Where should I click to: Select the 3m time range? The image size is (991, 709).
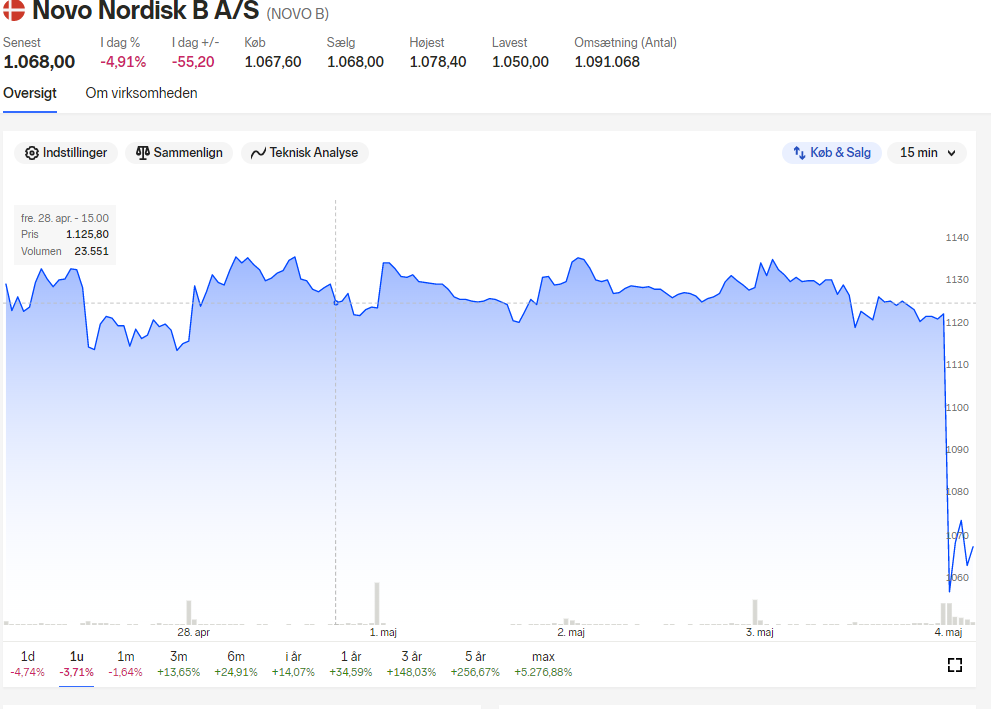[x=179, y=664]
